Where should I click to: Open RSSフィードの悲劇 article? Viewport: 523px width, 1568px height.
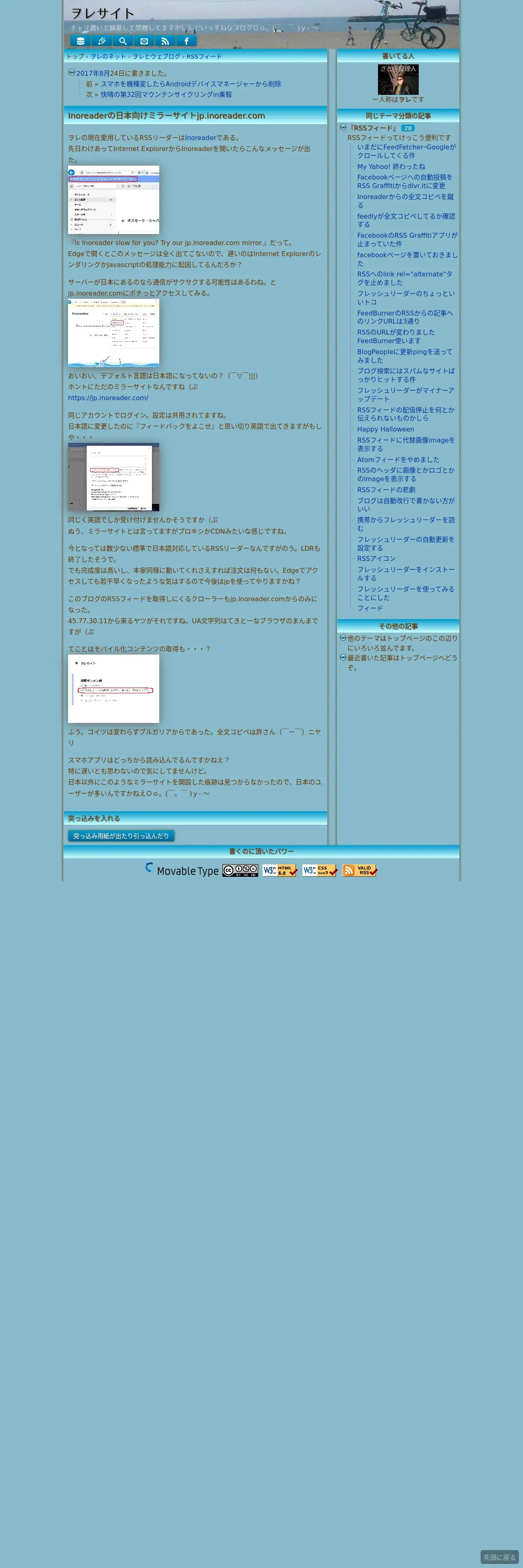click(386, 490)
